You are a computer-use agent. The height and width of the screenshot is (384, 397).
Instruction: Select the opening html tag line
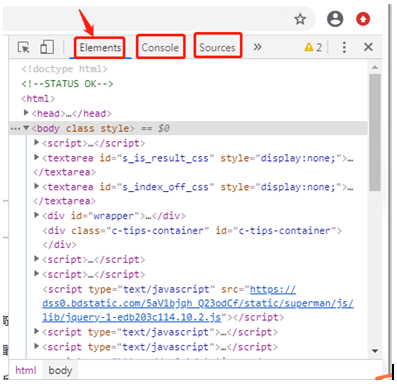pos(38,99)
